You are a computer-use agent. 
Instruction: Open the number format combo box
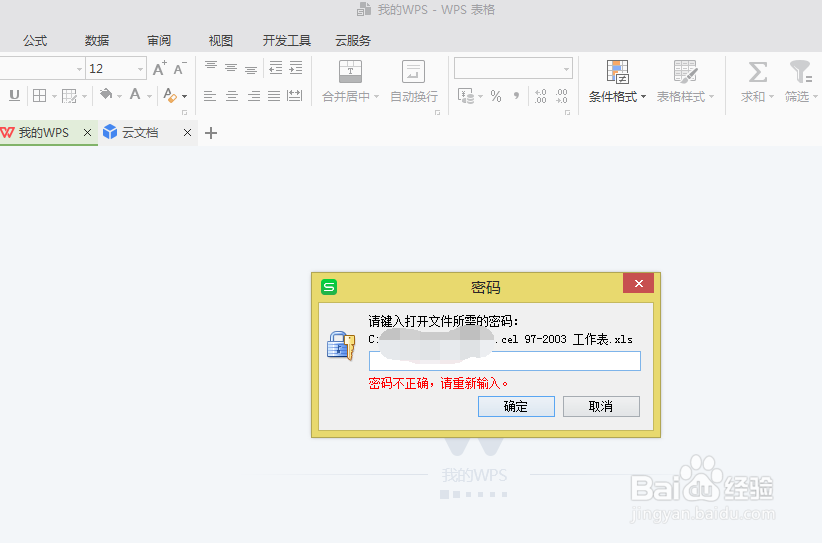click(x=513, y=69)
